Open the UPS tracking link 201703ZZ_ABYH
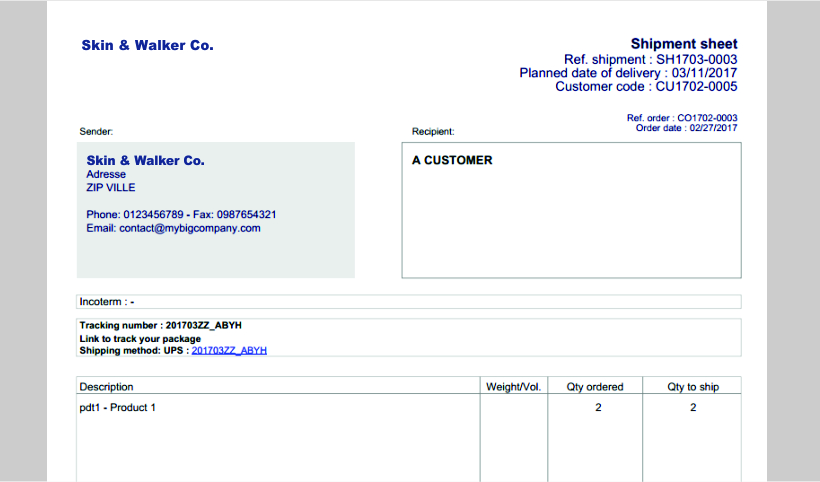The height and width of the screenshot is (482, 820). pyautogui.click(x=229, y=351)
